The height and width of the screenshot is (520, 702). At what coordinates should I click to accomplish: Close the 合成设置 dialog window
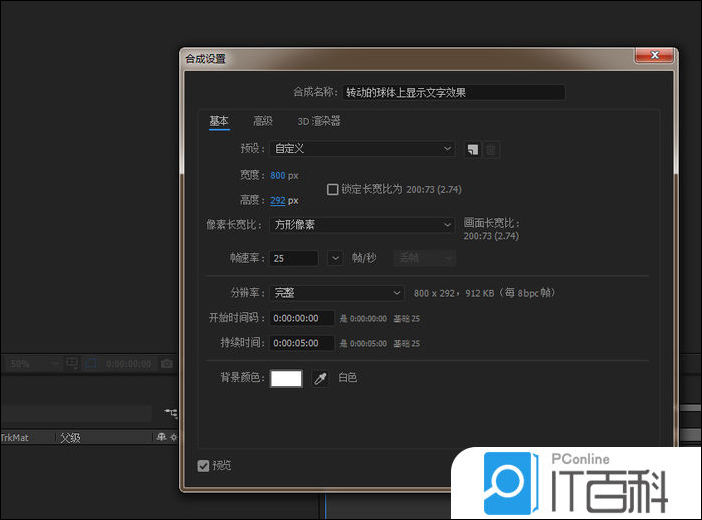tap(654, 55)
